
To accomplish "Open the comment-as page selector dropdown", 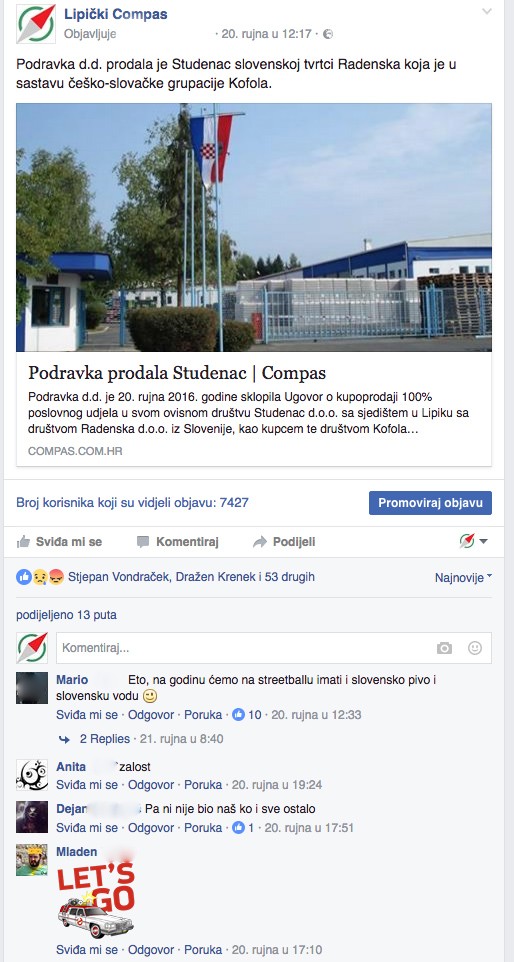I will (474, 541).
